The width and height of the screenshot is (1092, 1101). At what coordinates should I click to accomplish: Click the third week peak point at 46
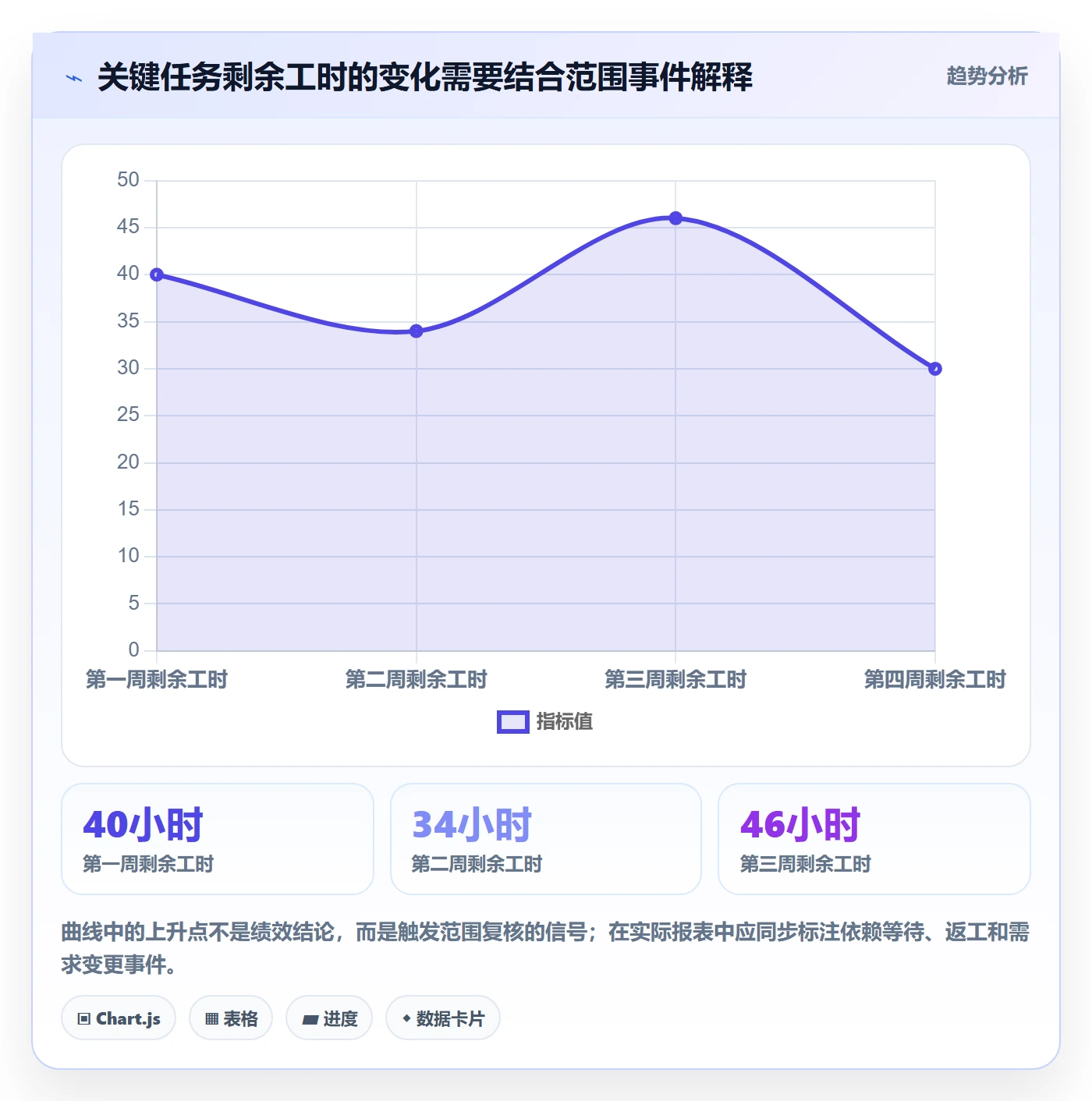pyautogui.click(x=675, y=218)
